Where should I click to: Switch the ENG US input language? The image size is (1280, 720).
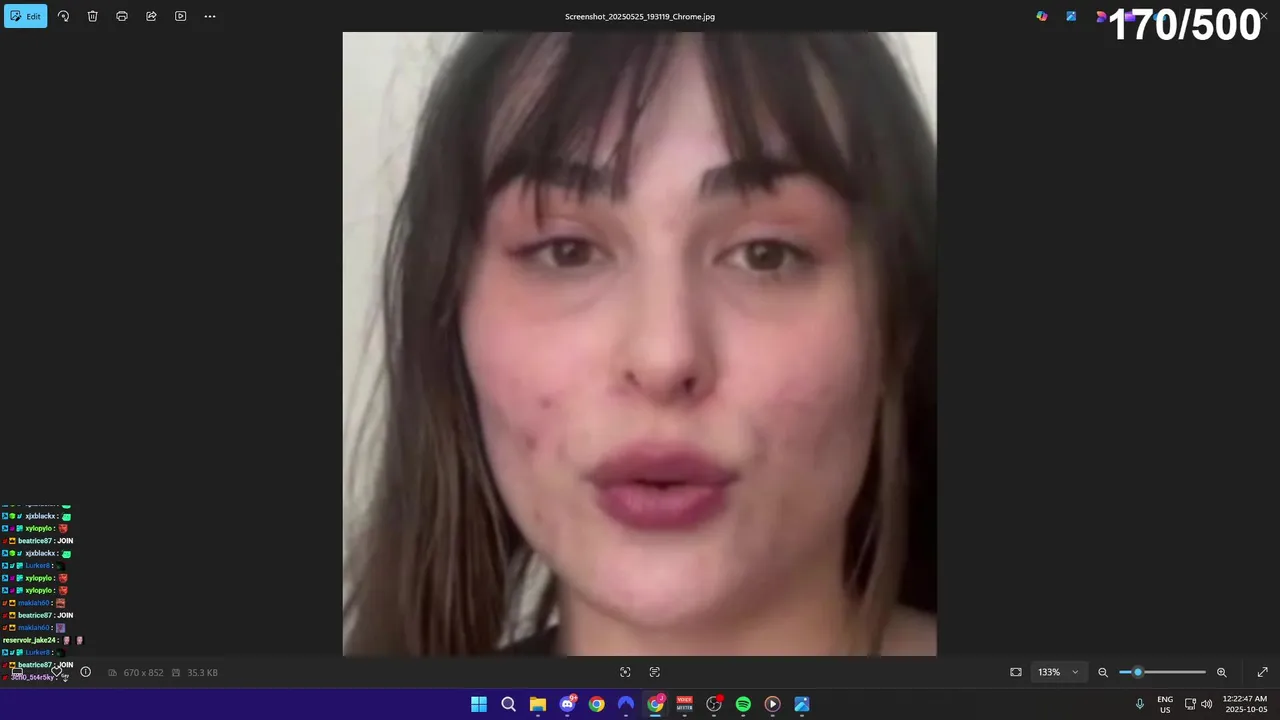pos(1165,704)
